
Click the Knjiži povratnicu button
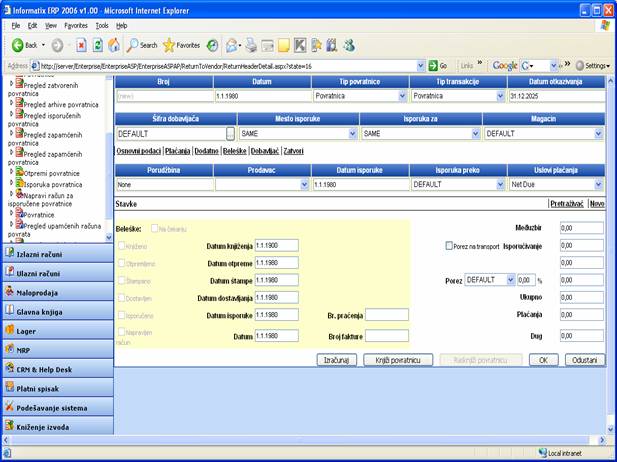click(398, 360)
